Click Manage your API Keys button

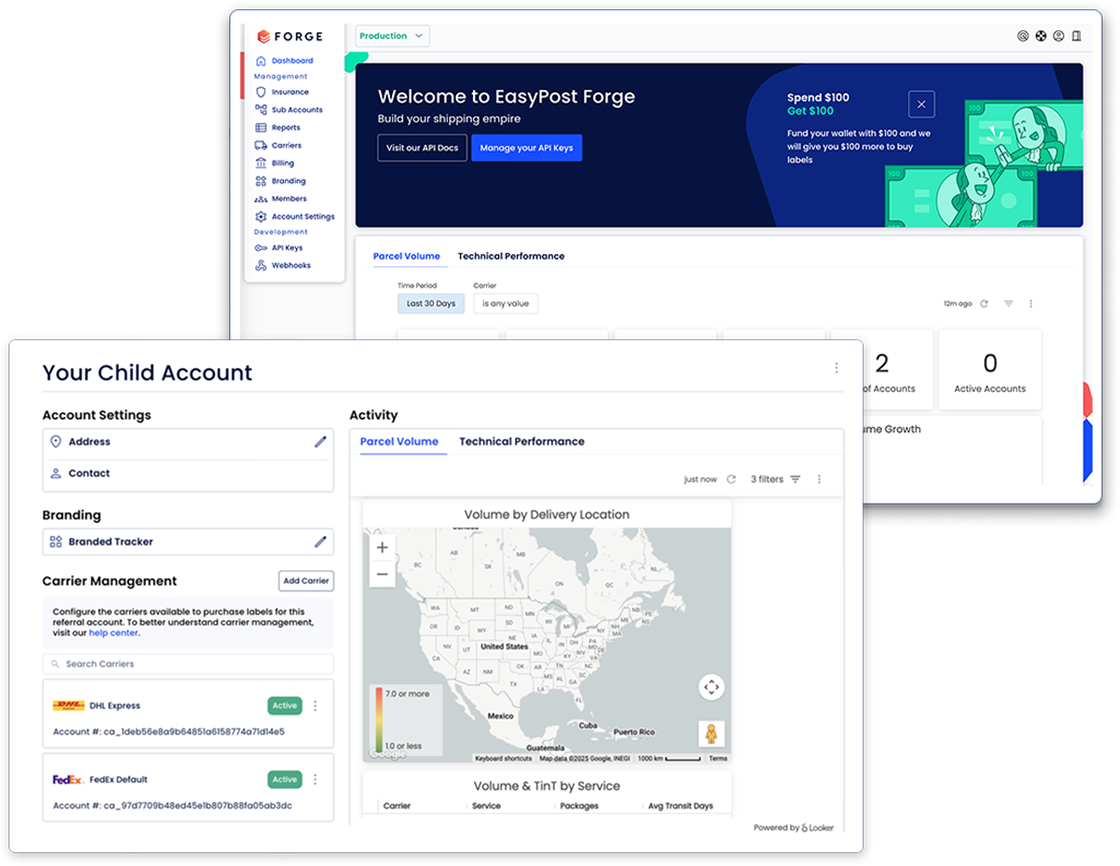(526, 148)
